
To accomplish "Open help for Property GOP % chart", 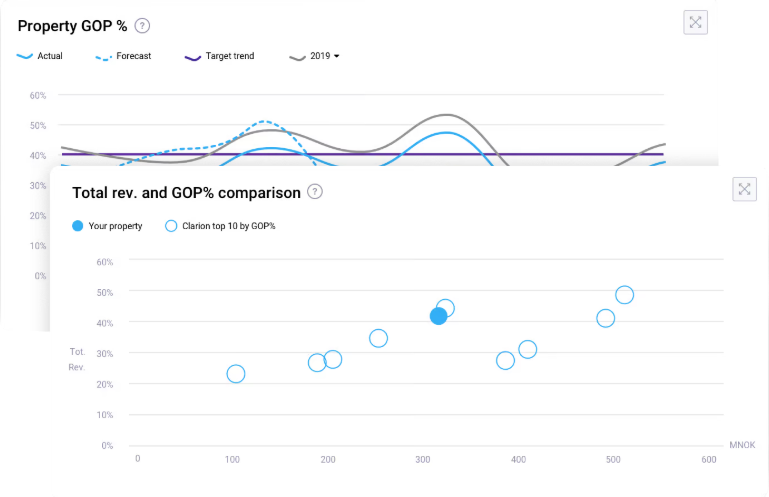I will coord(142,25).
